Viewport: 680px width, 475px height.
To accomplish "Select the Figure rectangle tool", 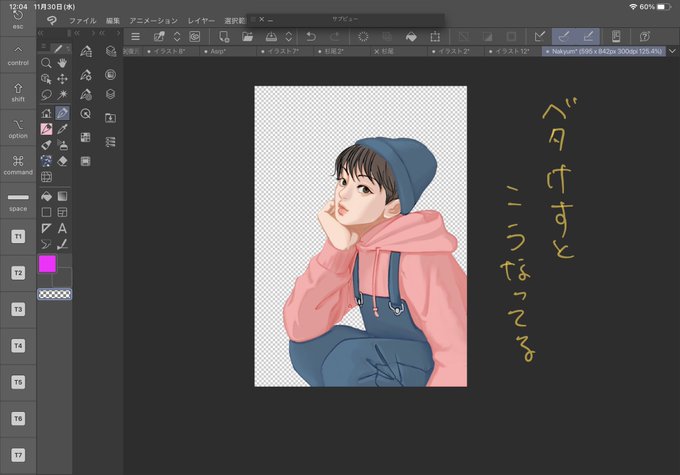I will tap(46, 212).
